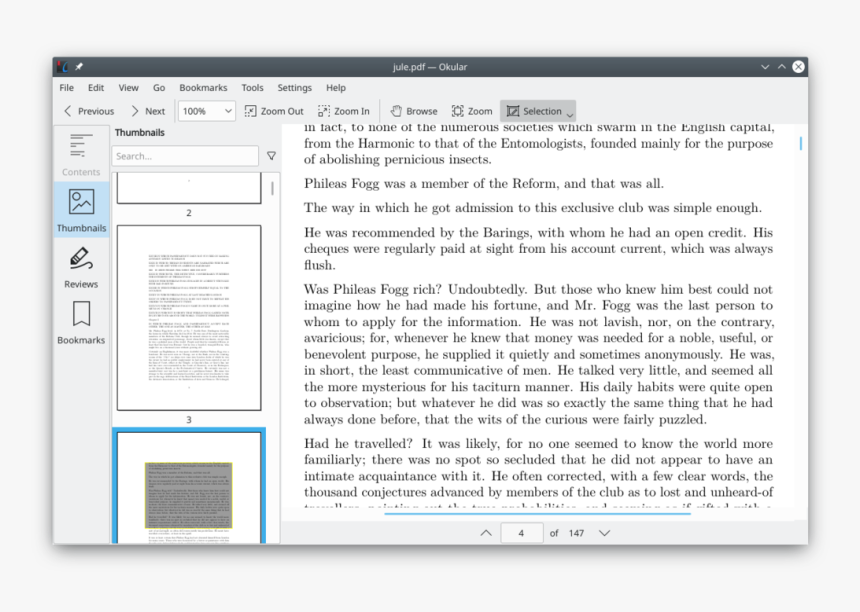Show the Reviews panel
This screenshot has height=612, width=860.
(80, 265)
